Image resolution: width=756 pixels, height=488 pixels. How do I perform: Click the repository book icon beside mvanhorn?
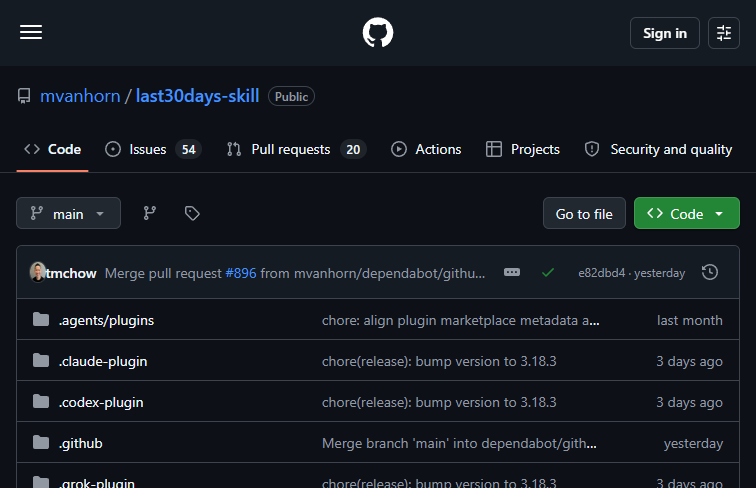coord(24,96)
